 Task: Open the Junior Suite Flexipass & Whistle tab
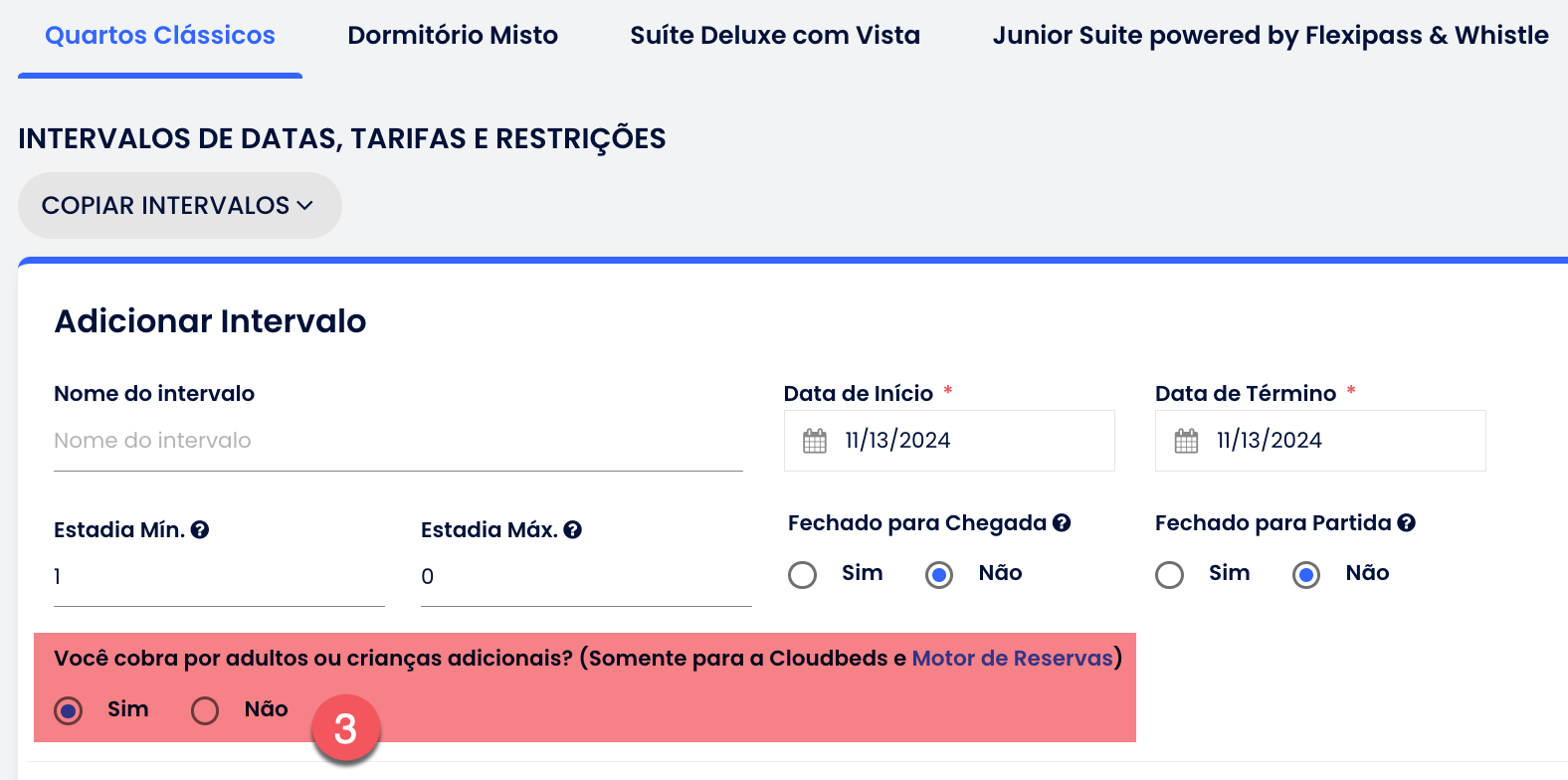pyautogui.click(x=1270, y=36)
